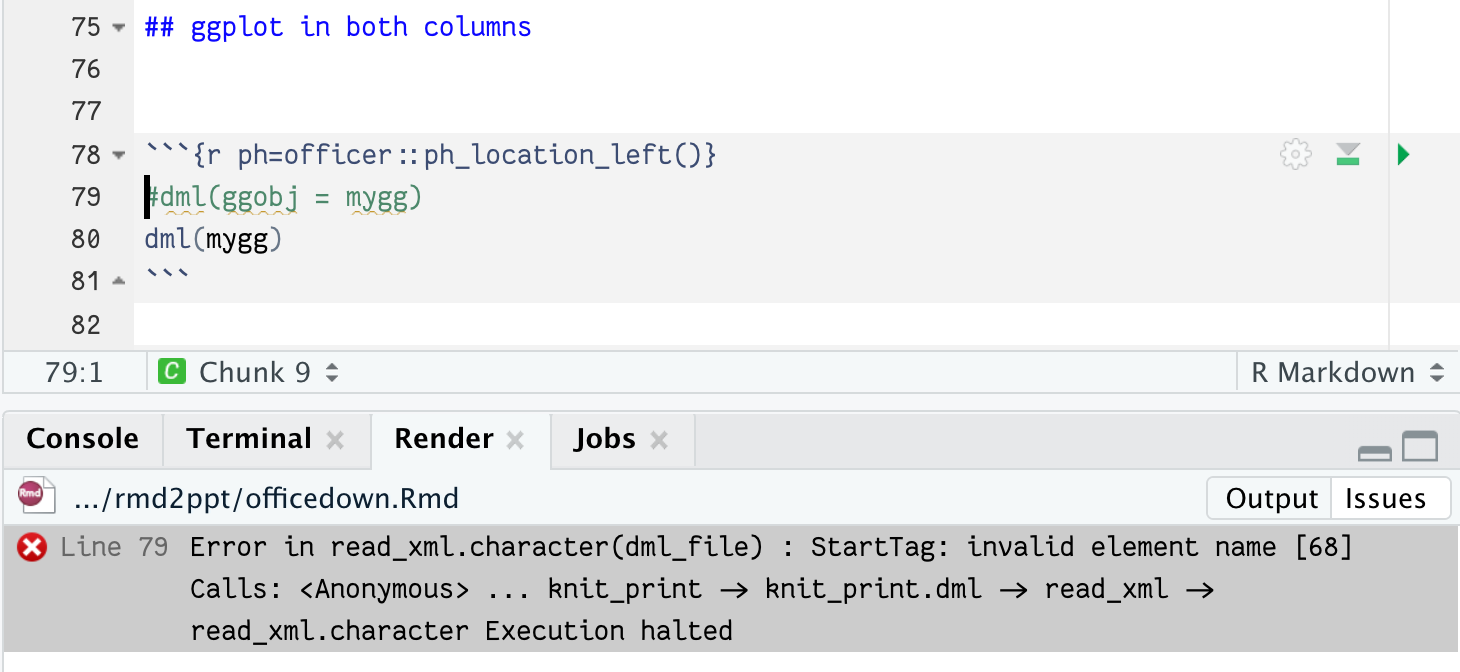Open chunk 78 options gear icon
This screenshot has height=672, width=1460.
pos(1296,155)
